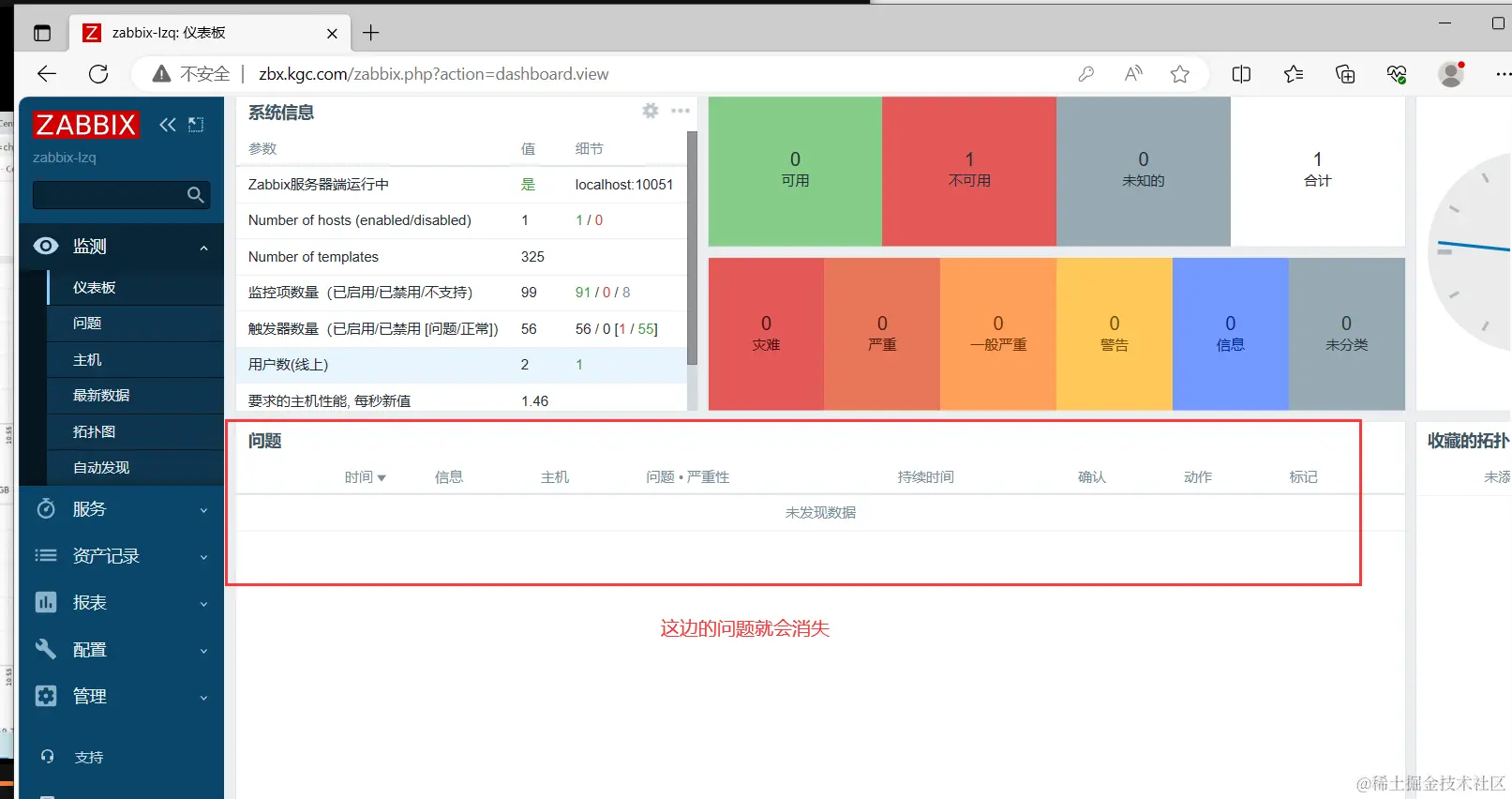Click the localhost:10051 detail cell

click(x=624, y=185)
